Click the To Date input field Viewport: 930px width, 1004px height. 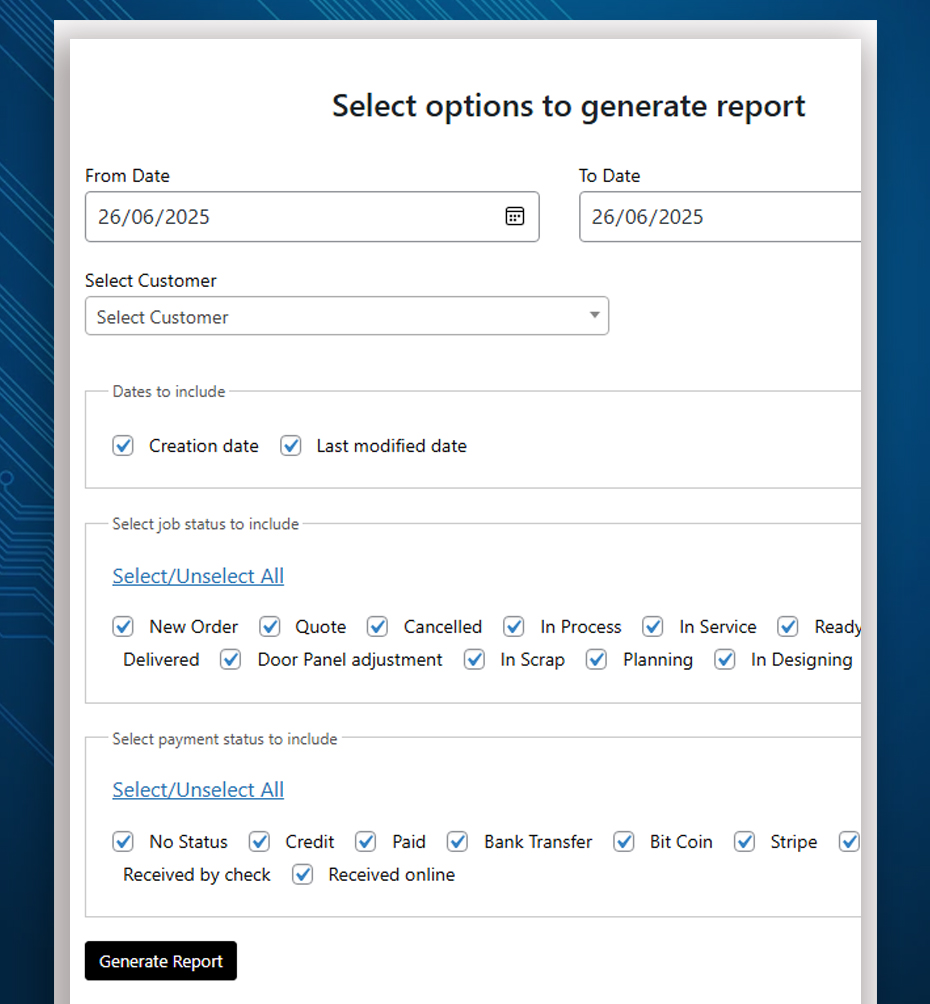(720, 216)
